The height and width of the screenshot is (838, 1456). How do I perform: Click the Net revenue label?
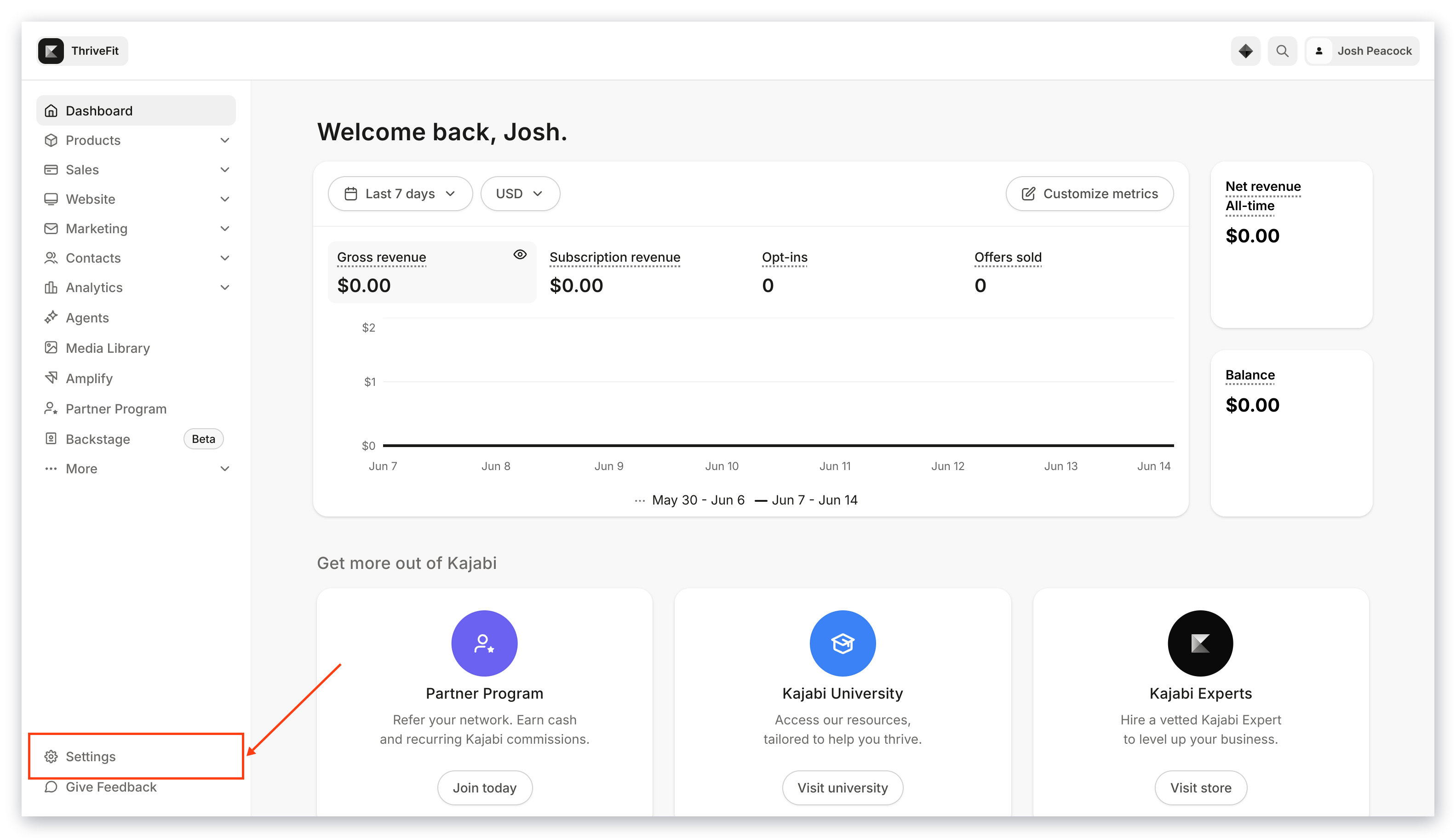coord(1263,186)
